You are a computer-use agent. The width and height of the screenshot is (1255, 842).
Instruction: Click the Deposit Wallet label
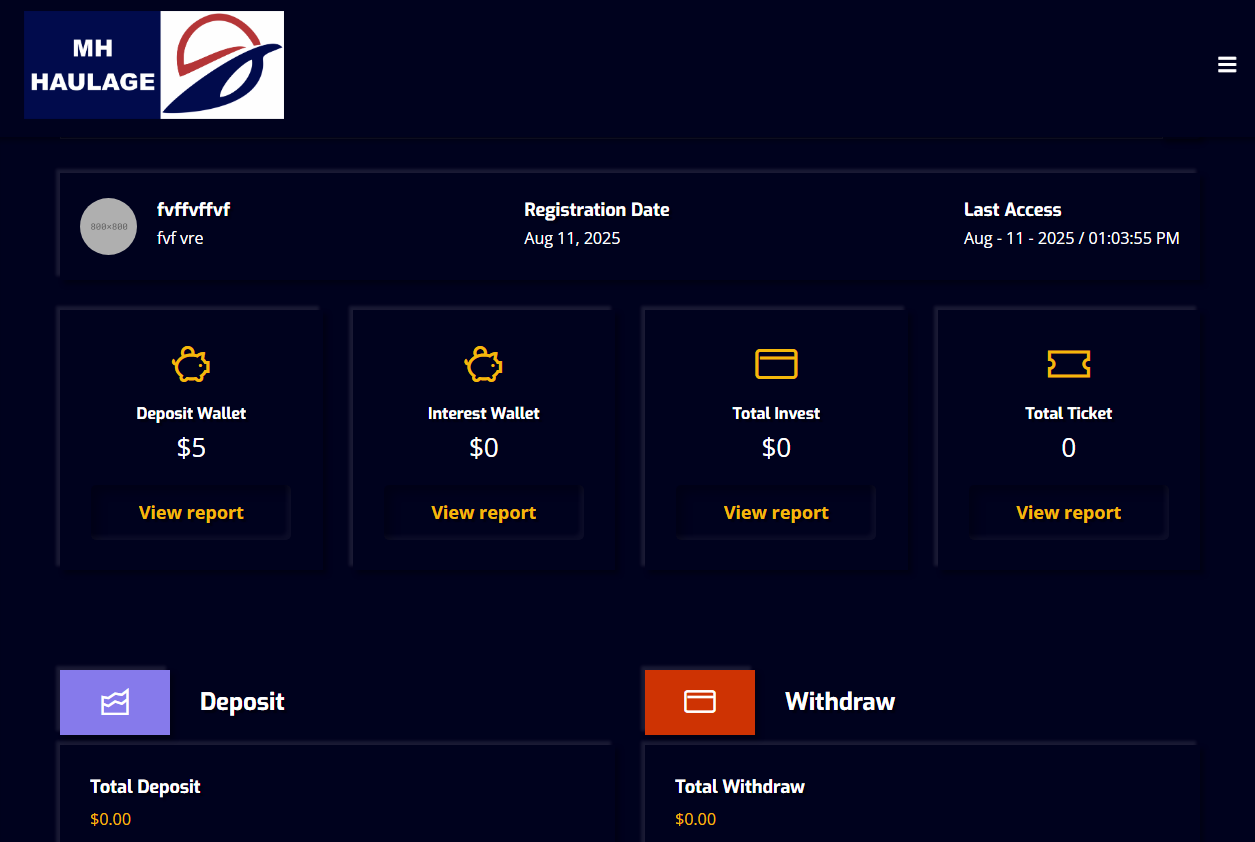(191, 413)
